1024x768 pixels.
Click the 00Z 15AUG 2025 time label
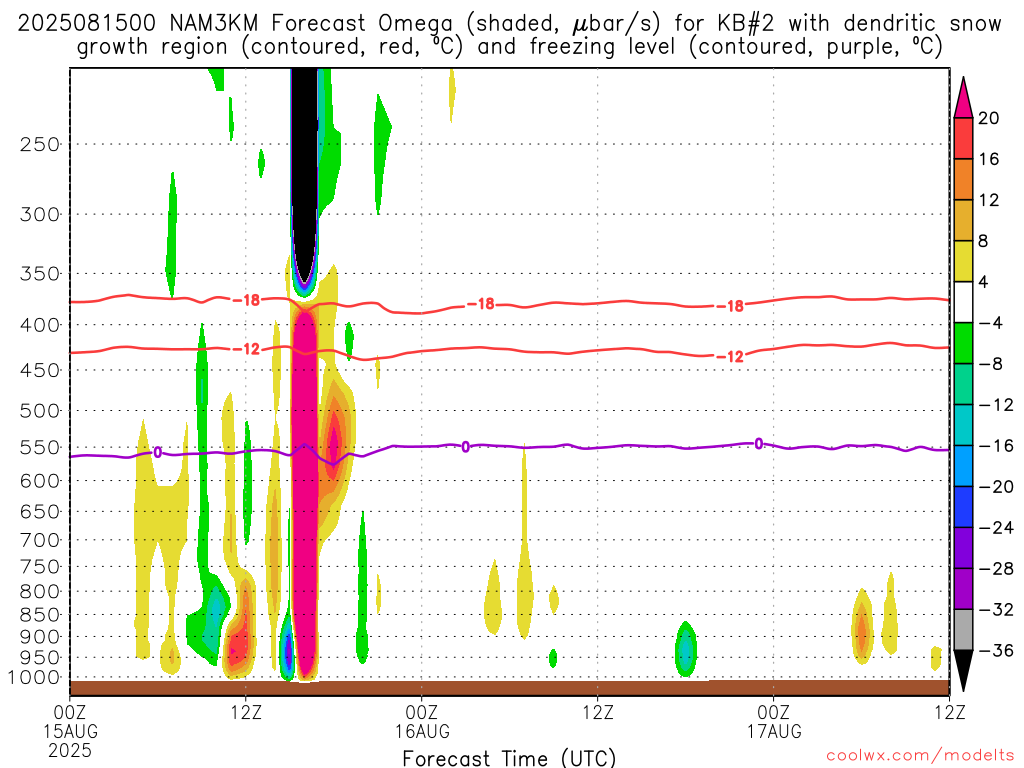[x=71, y=731]
